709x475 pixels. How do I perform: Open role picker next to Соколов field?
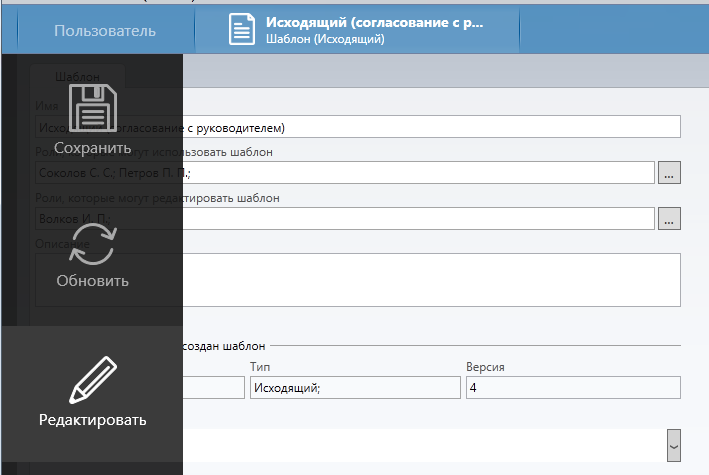click(x=669, y=173)
